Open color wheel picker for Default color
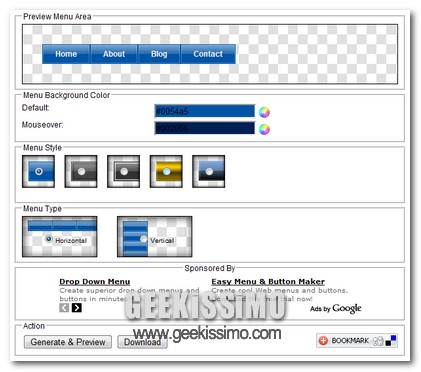 264,112
